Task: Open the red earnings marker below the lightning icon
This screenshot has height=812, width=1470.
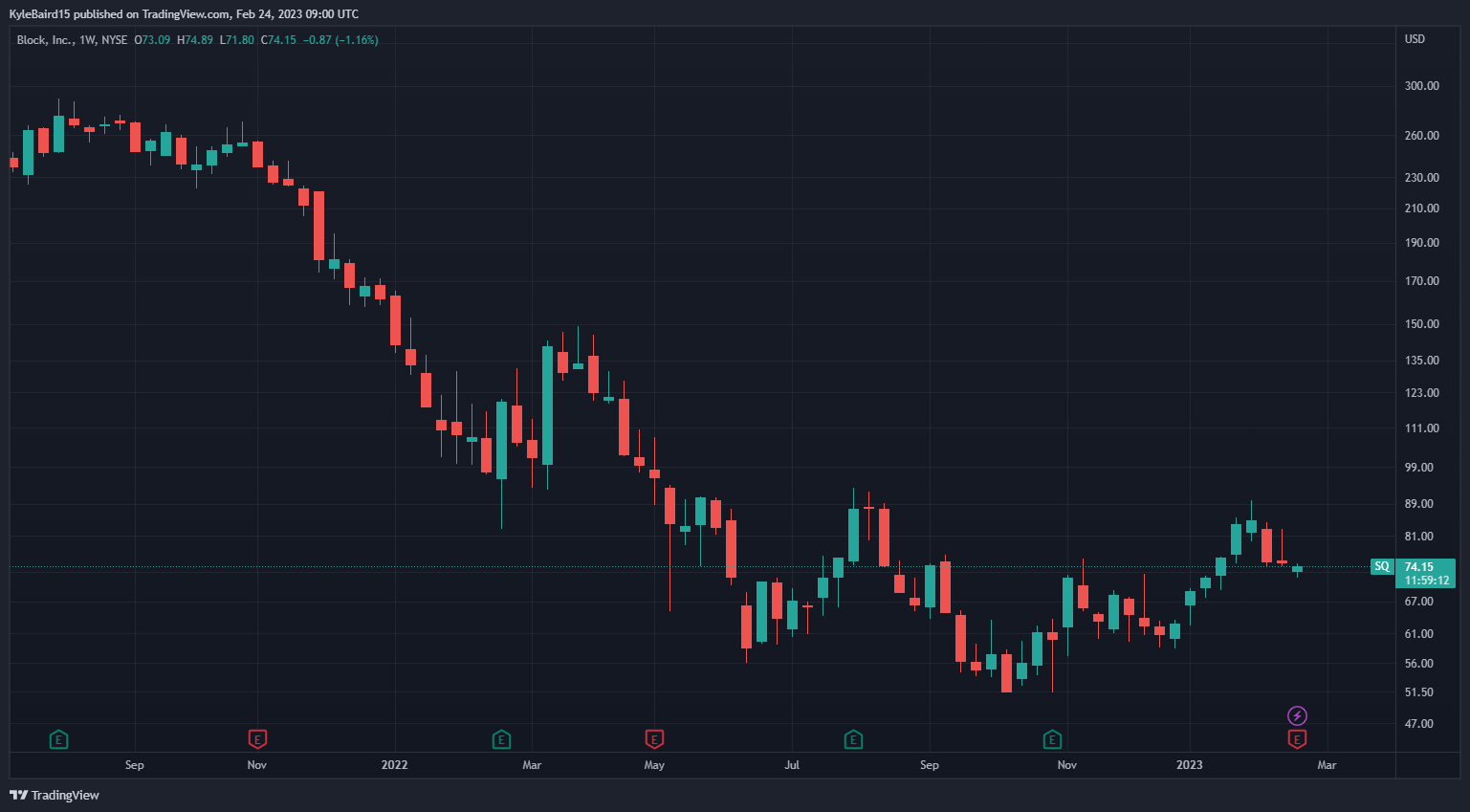Action: point(1297,739)
